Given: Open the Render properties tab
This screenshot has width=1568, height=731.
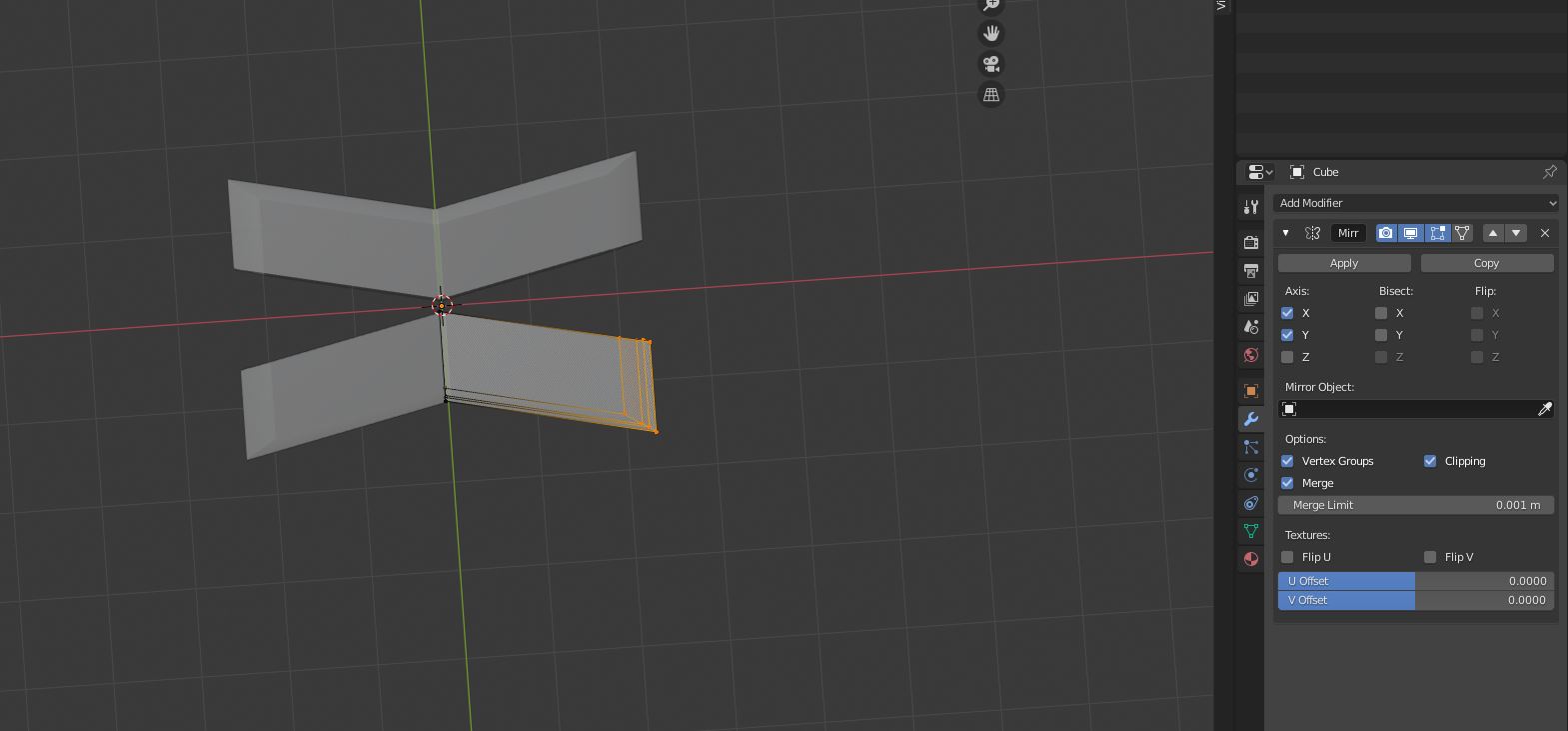Looking at the screenshot, I should 1251,242.
